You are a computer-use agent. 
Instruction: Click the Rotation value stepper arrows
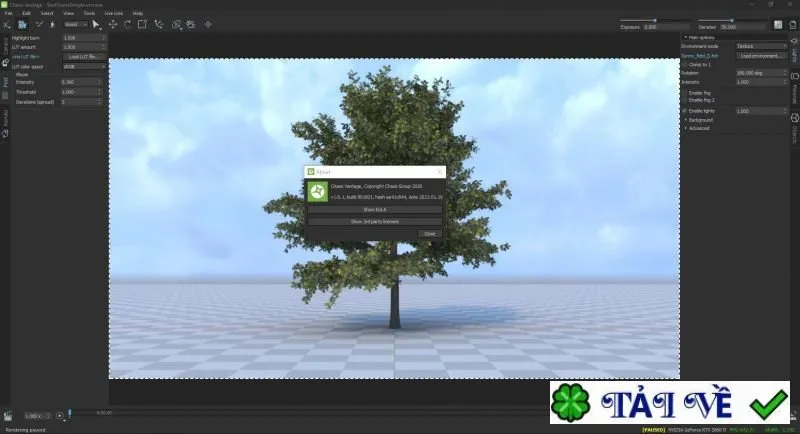(x=785, y=73)
